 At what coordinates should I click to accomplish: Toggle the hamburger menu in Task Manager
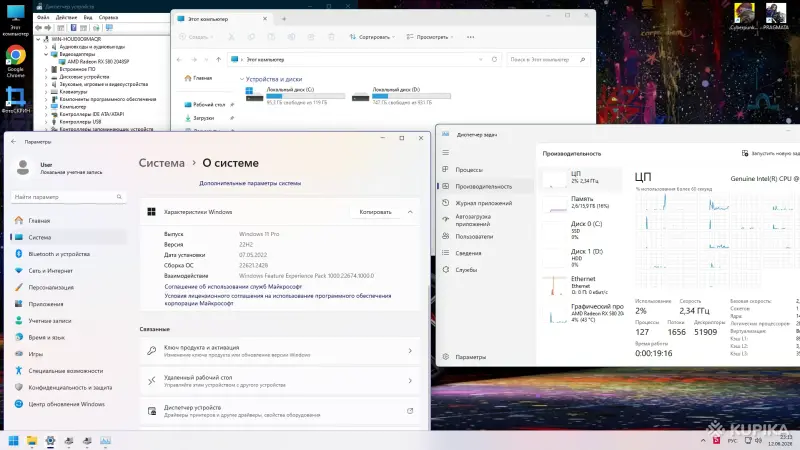[x=445, y=153]
